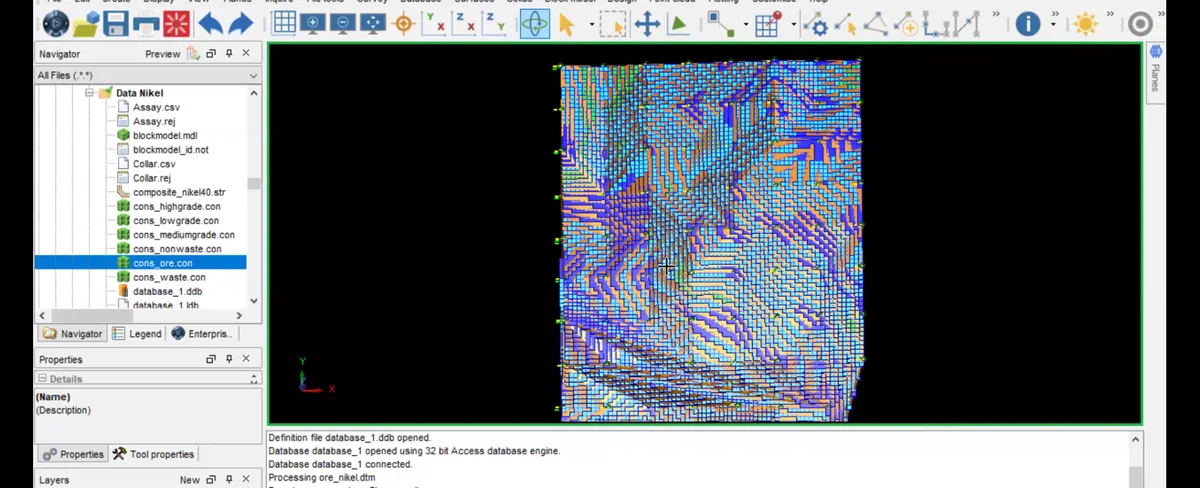Choose the dashed box select tool
Viewport: 1200px width, 488px height.
point(612,23)
